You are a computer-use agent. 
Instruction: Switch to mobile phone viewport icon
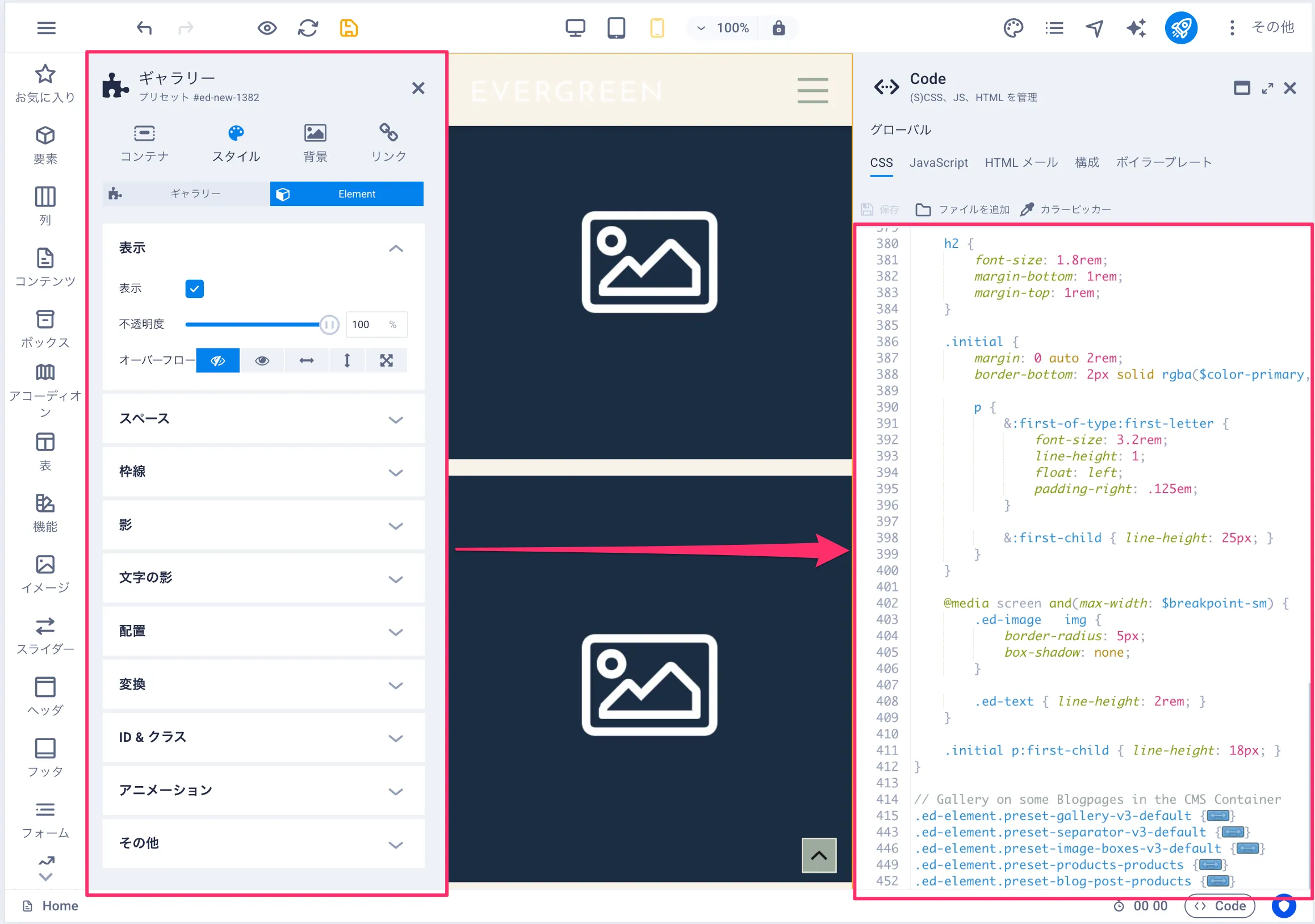(657, 28)
